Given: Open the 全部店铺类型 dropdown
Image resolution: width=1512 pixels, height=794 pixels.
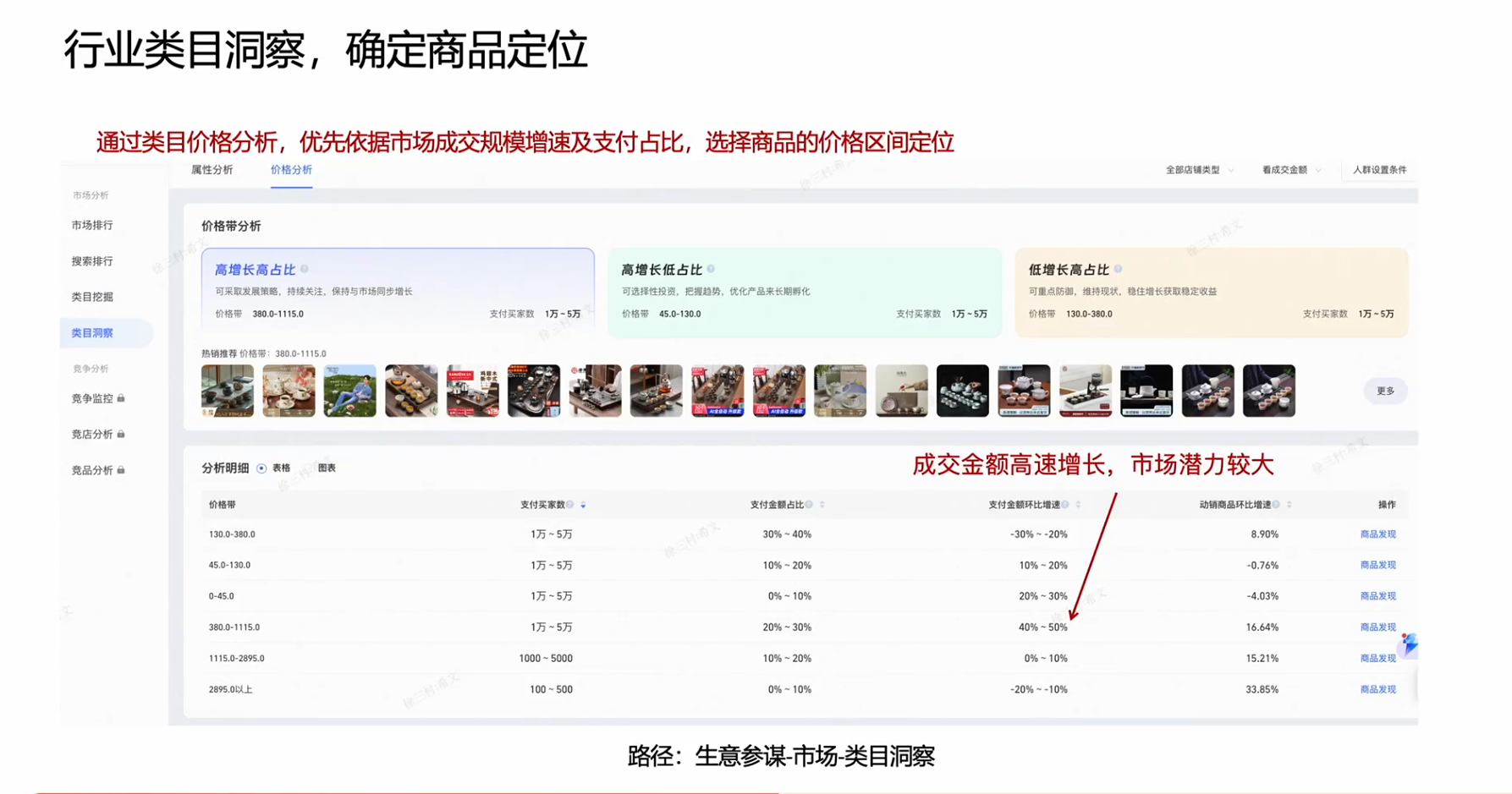Looking at the screenshot, I should click(1199, 170).
